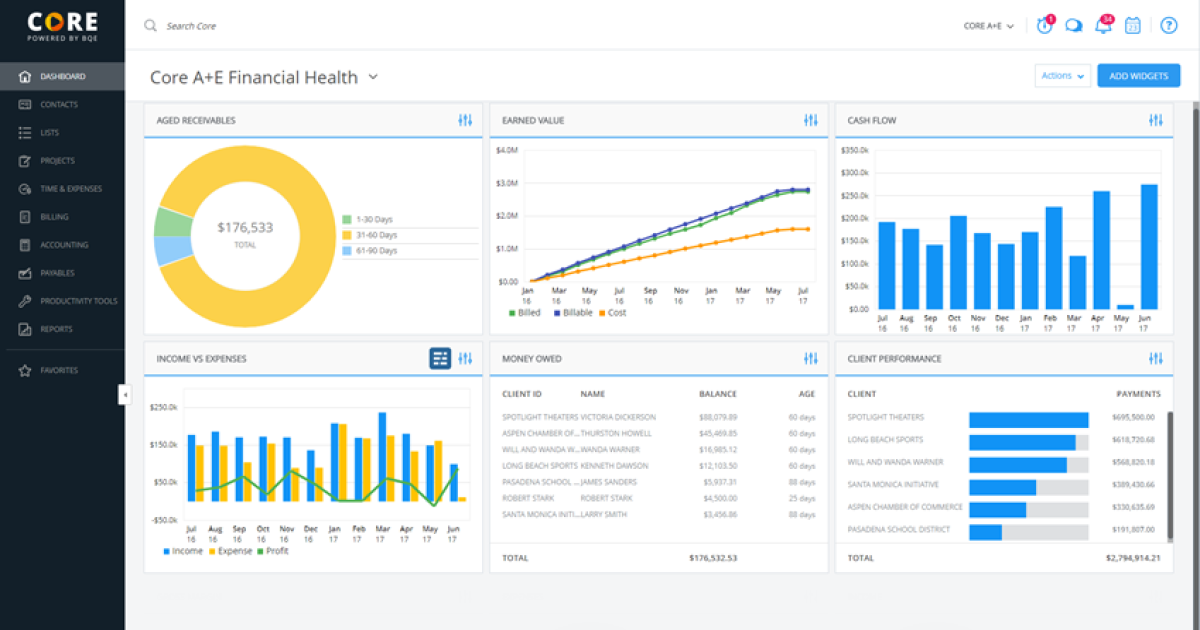The height and width of the screenshot is (630, 1200).
Task: Open the Accounting menu item
Action: (x=62, y=244)
